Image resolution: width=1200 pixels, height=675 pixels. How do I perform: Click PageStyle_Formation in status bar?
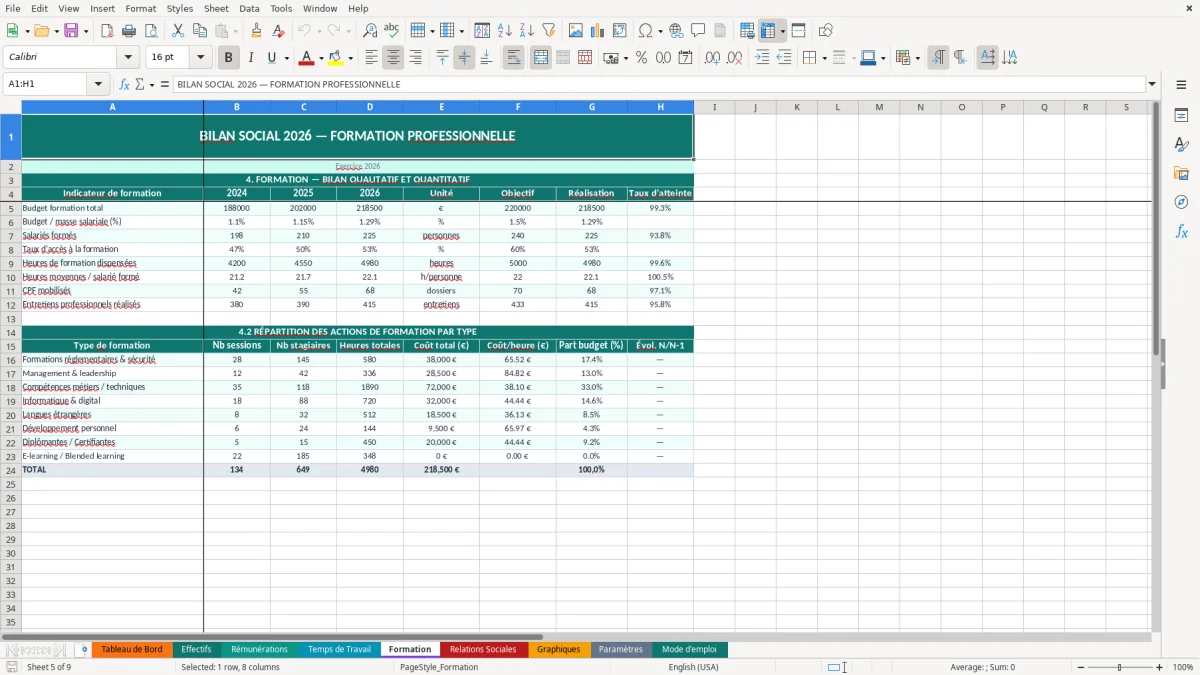pyautogui.click(x=438, y=667)
